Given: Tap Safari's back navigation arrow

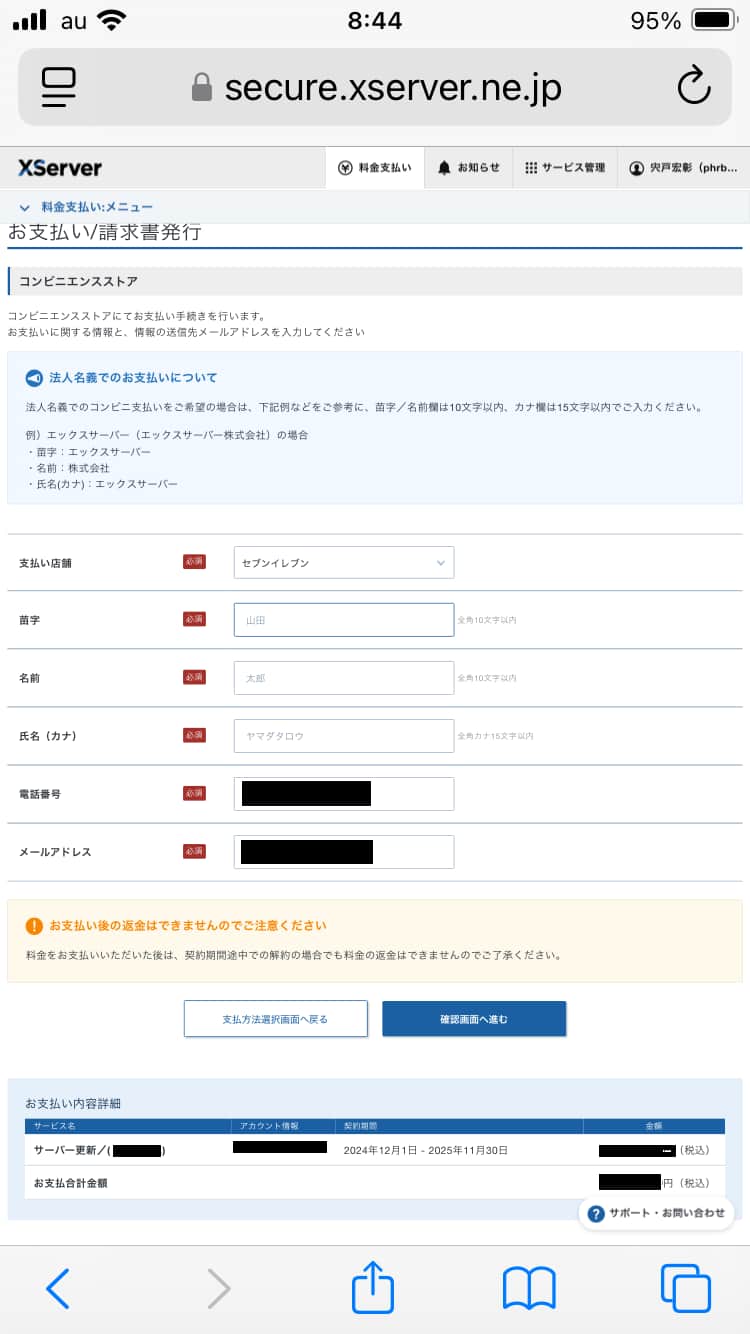Looking at the screenshot, I should 57,1289.
